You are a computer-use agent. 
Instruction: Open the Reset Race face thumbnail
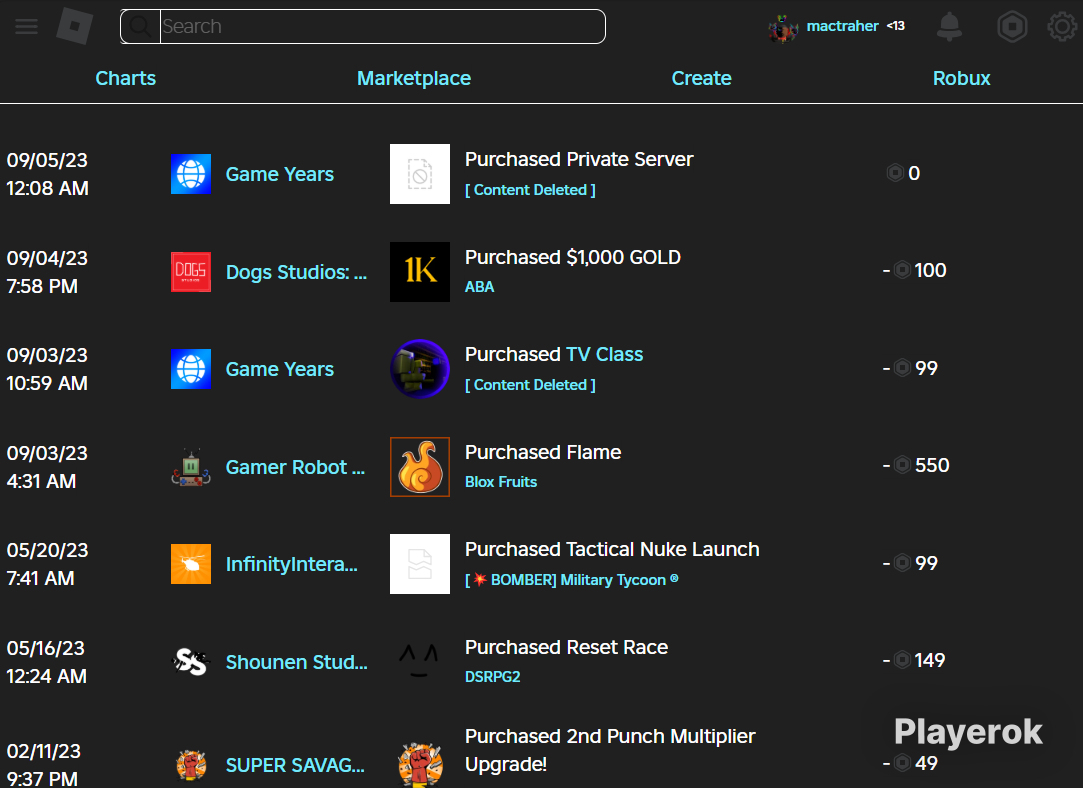coord(420,661)
